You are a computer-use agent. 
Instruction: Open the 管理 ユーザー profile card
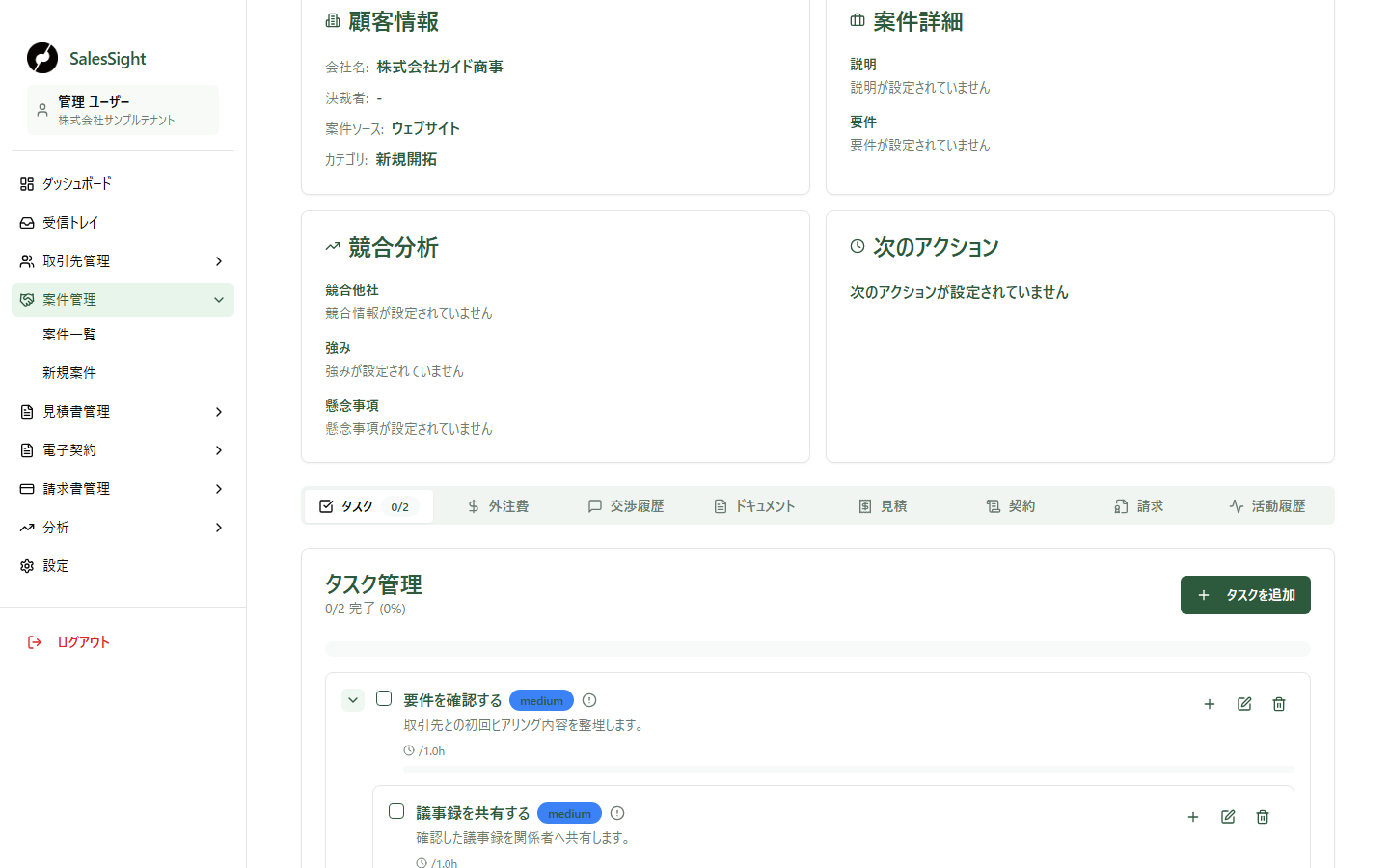pyautogui.click(x=123, y=110)
